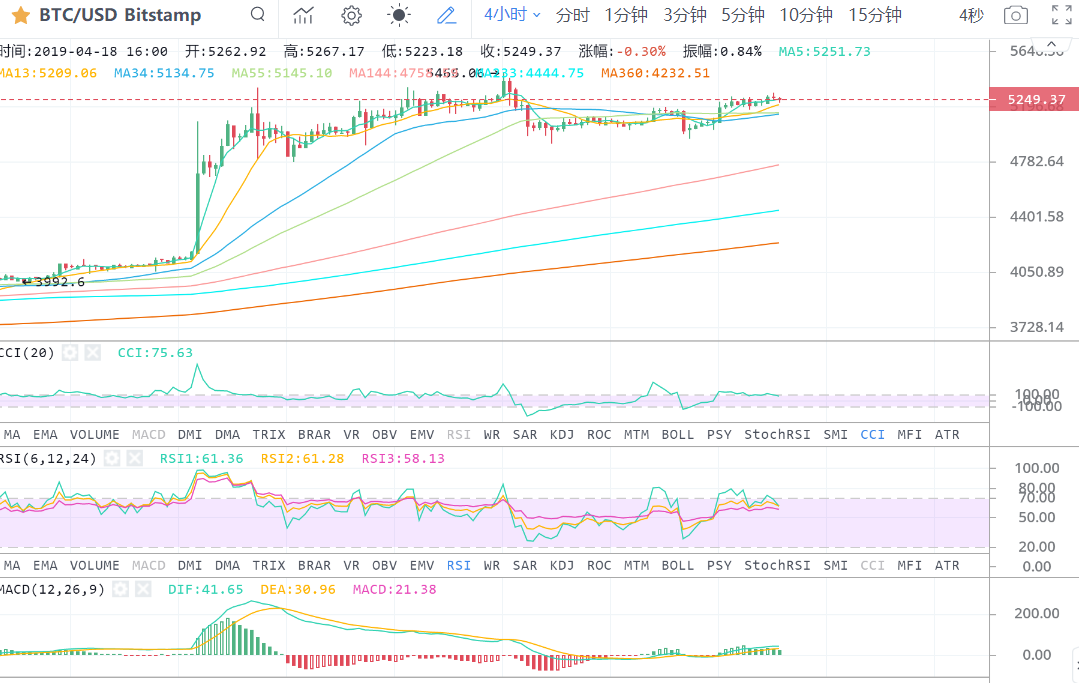
Task: Open settings gear for RSI(6,12,24) indicator
Action: [112, 458]
